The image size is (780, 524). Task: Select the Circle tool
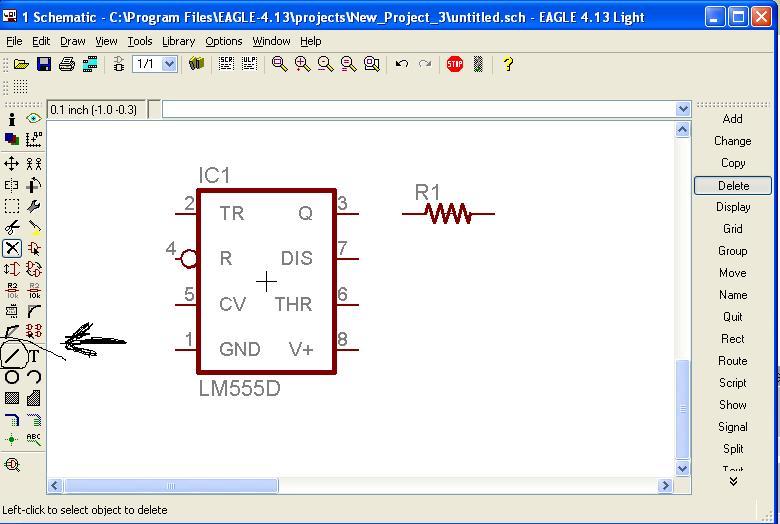(12, 377)
